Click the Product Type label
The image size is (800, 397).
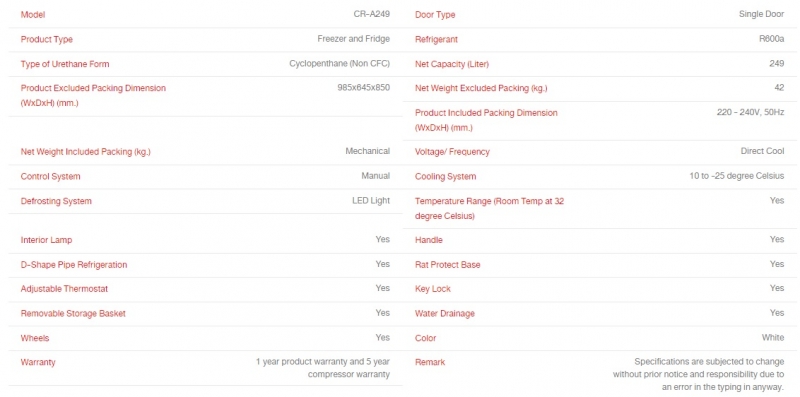pyautogui.click(x=46, y=39)
